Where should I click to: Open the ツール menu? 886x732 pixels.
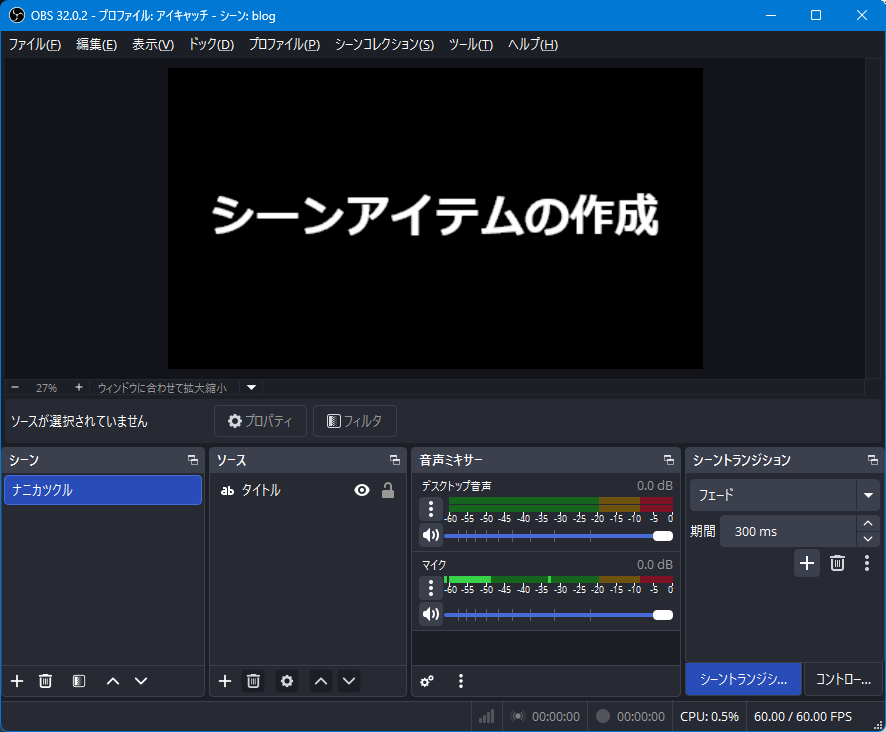click(x=470, y=44)
